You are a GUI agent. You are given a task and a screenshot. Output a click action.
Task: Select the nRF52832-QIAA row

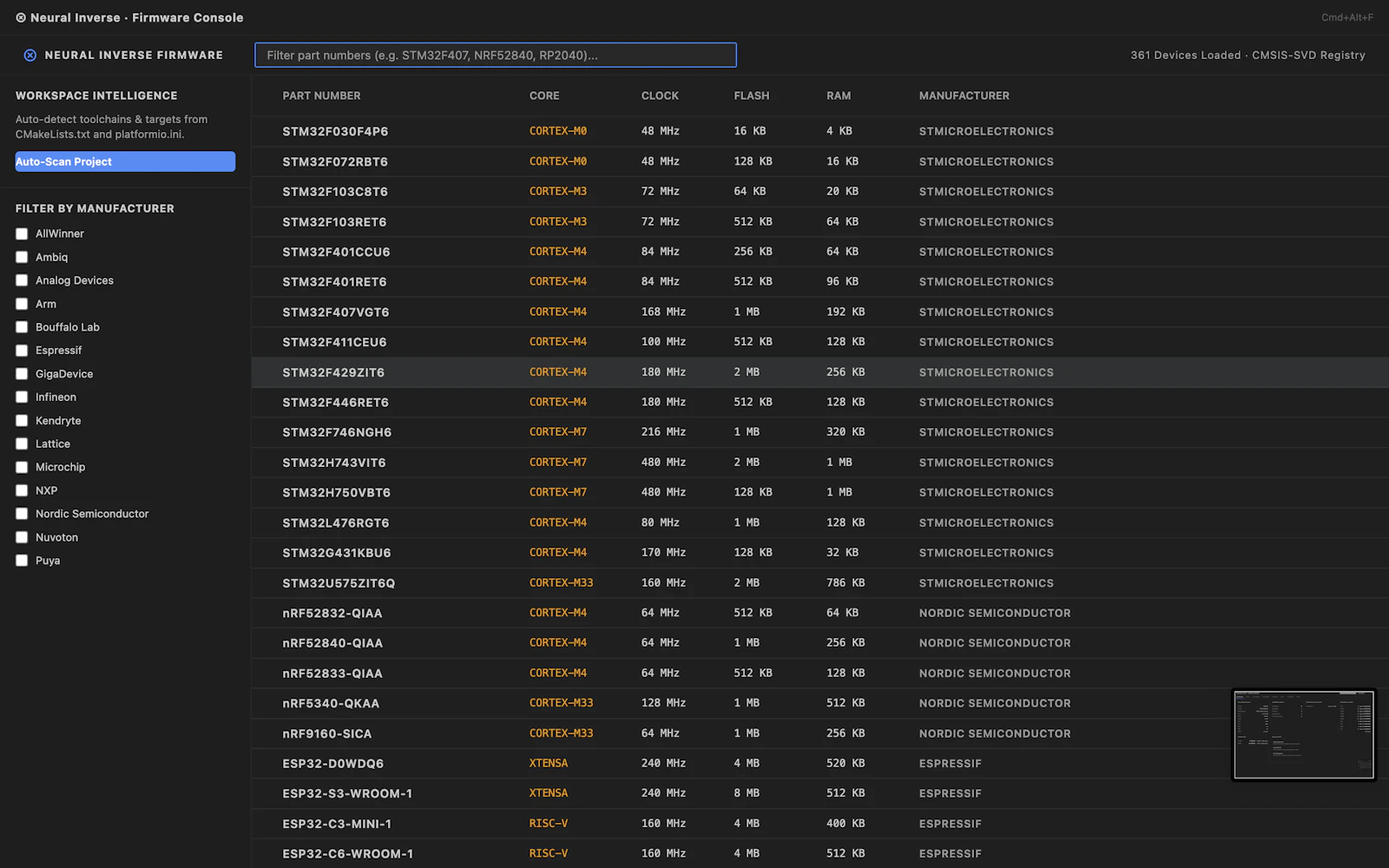point(820,613)
